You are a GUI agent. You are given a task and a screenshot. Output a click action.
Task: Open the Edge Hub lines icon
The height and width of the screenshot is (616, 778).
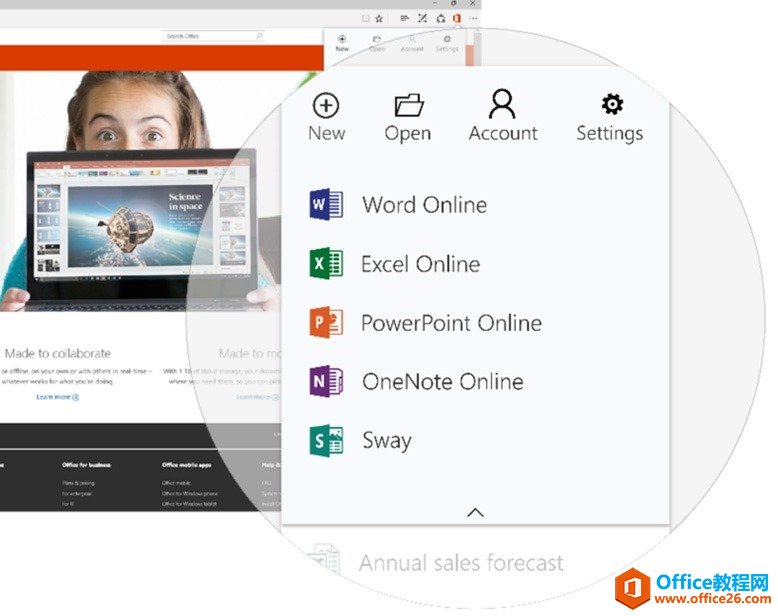coord(404,18)
